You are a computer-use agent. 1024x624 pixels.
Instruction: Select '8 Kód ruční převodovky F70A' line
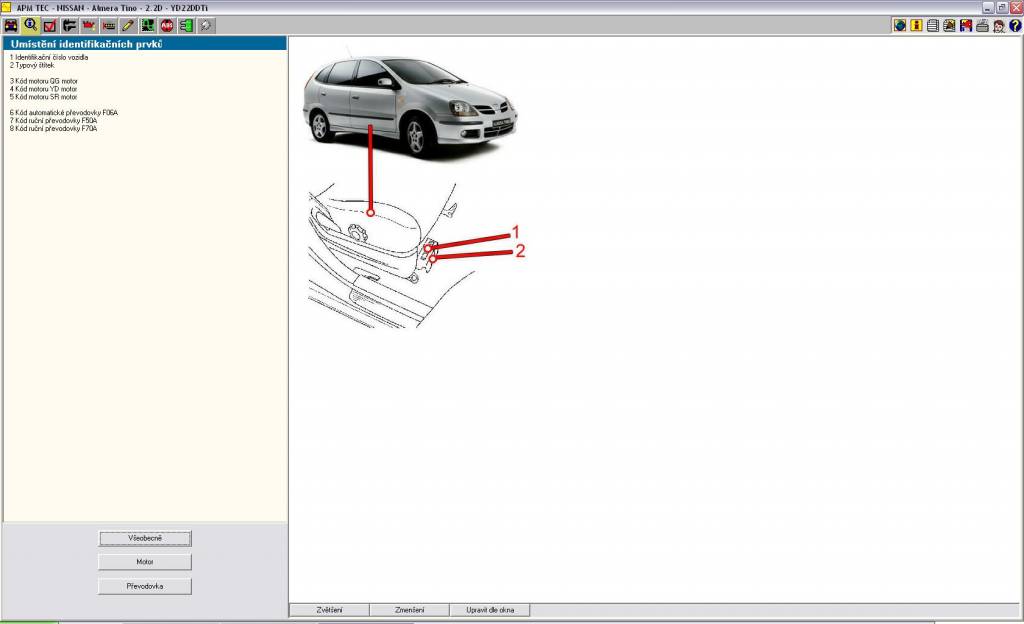(54, 129)
